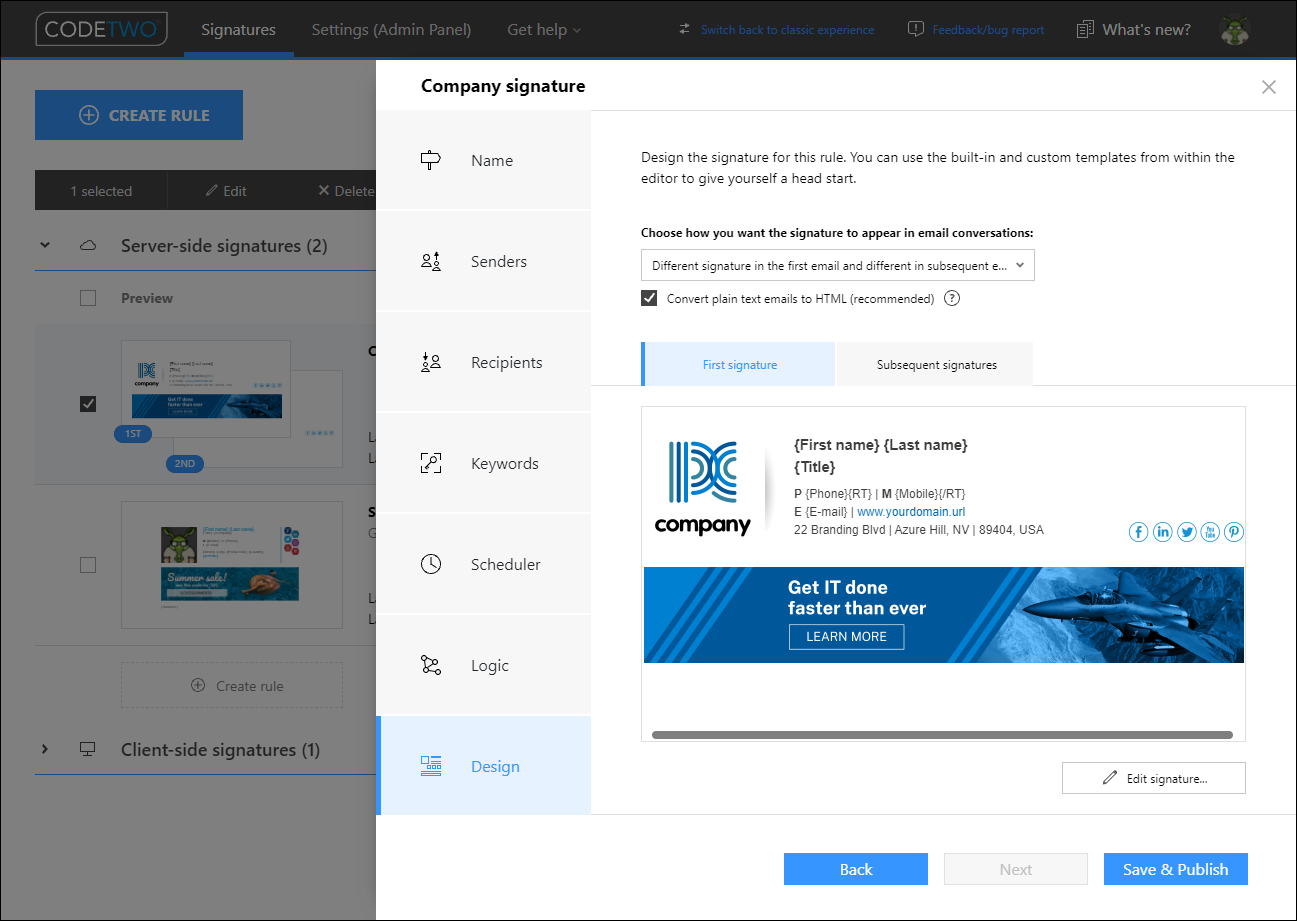This screenshot has height=921, width=1297.
Task: Click Edit signature... button
Action: click(1154, 778)
